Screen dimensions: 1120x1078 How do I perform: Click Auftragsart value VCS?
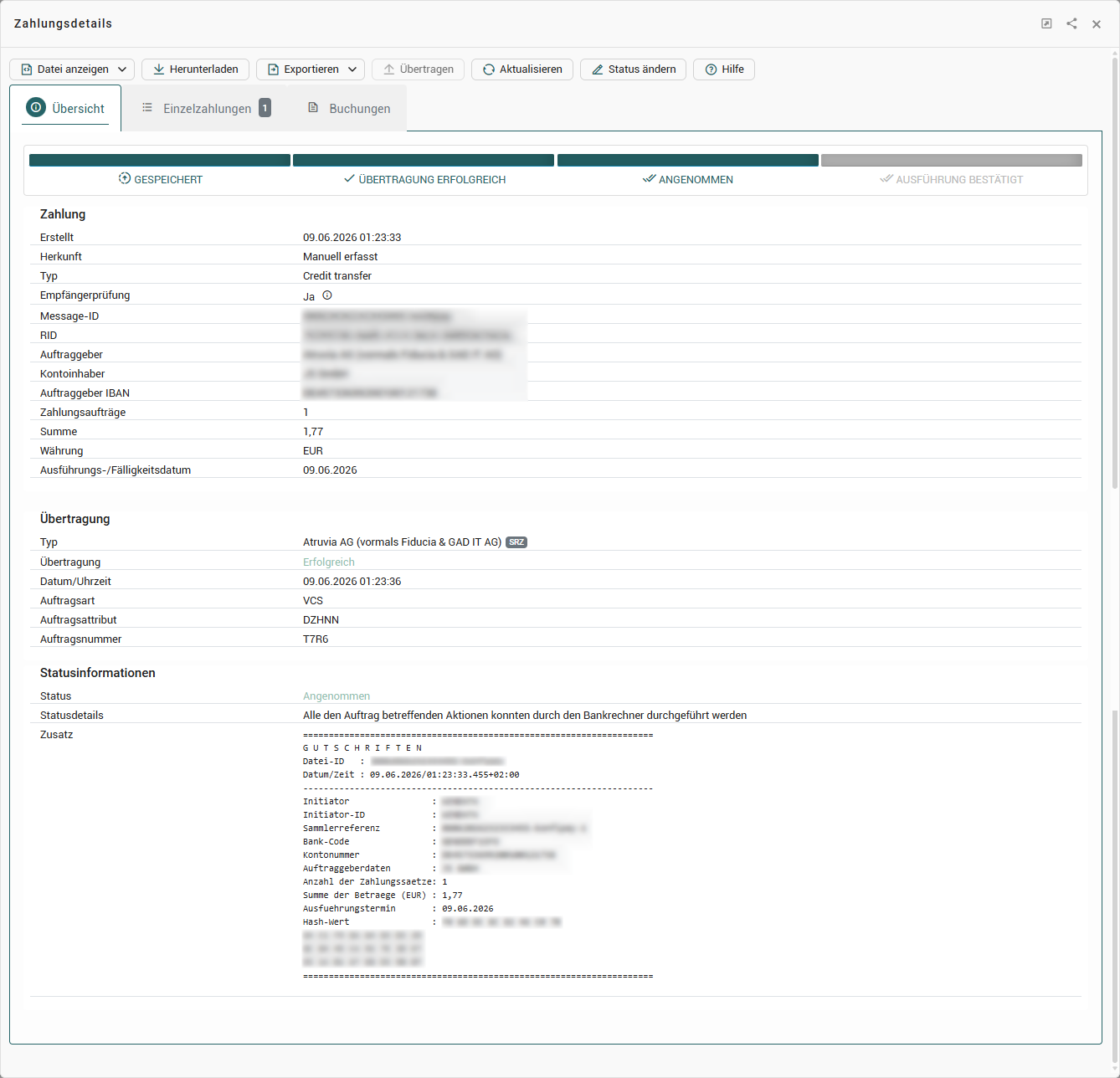click(313, 601)
